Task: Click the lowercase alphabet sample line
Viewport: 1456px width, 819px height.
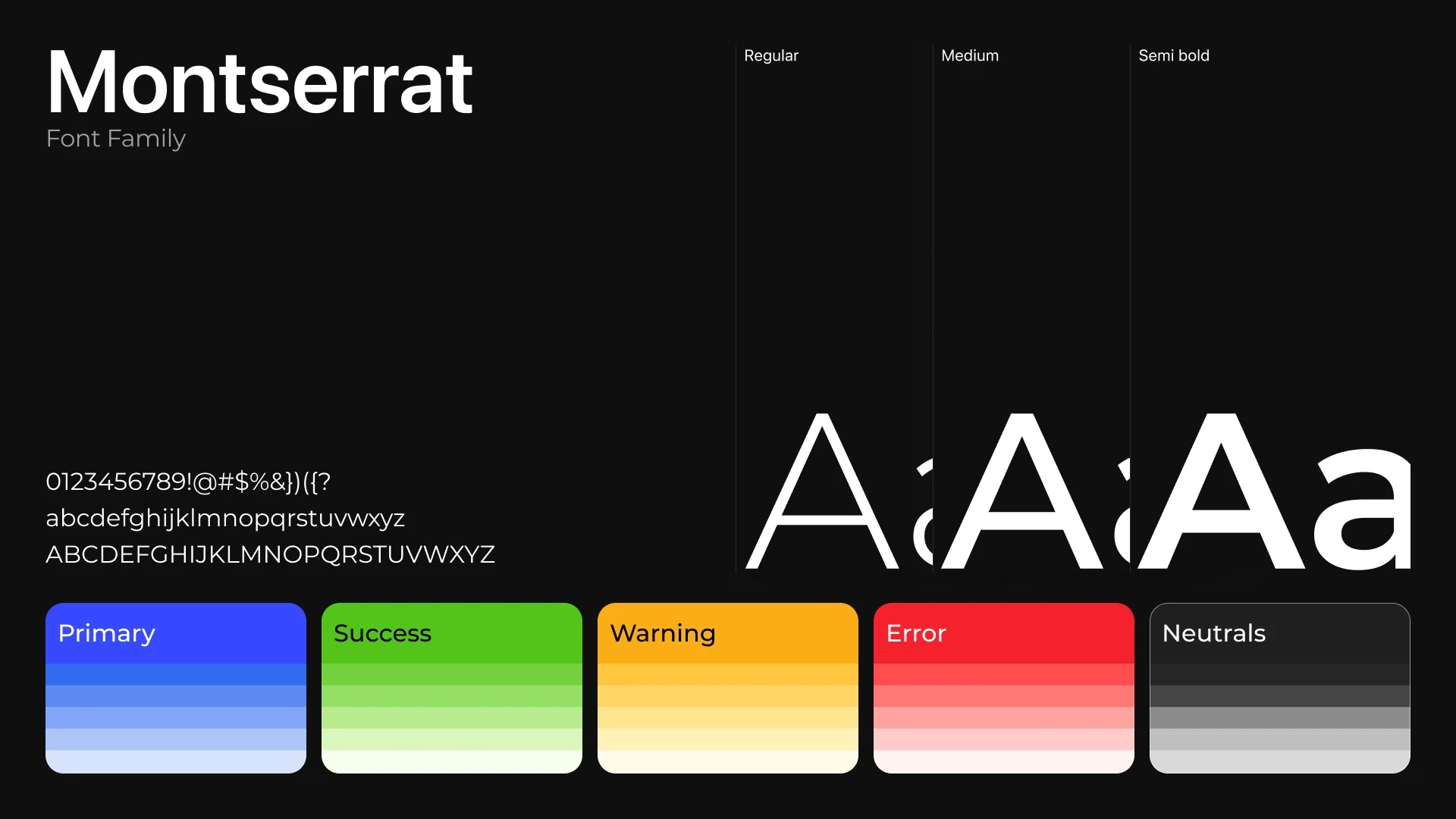Action: (x=225, y=519)
